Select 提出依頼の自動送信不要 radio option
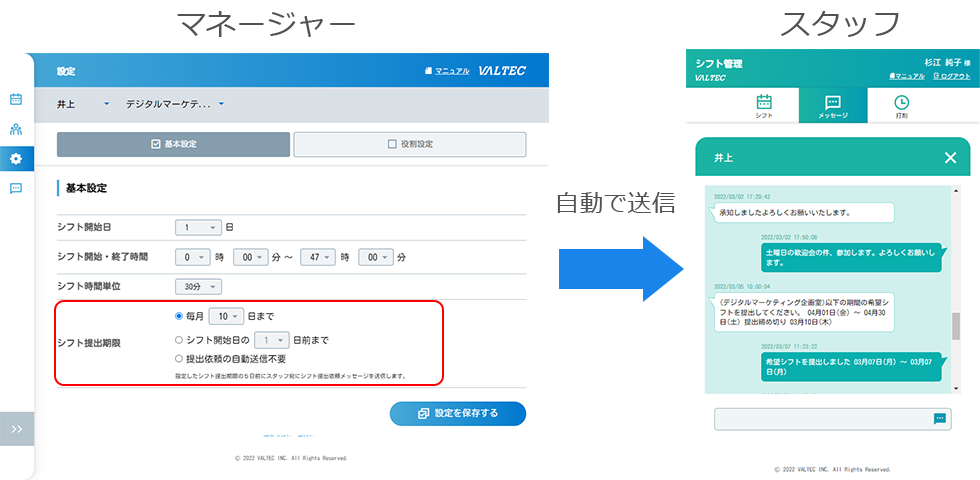Image resolution: width=980 pixels, height=480 pixels. pos(179,359)
